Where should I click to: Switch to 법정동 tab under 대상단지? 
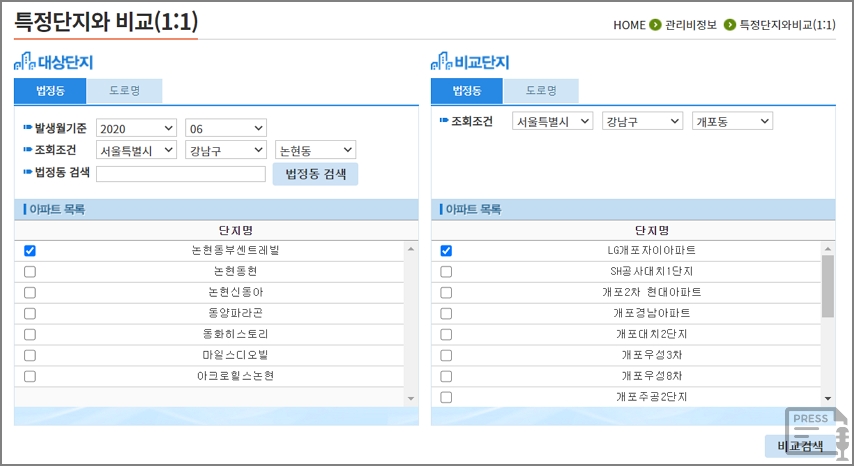[x=50, y=91]
